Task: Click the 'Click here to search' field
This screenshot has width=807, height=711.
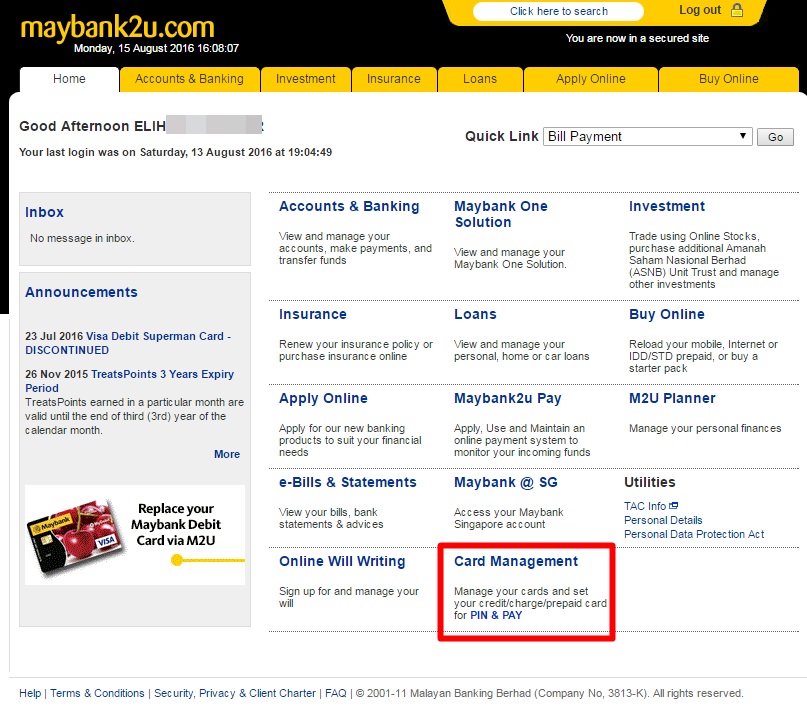Action: [x=558, y=11]
